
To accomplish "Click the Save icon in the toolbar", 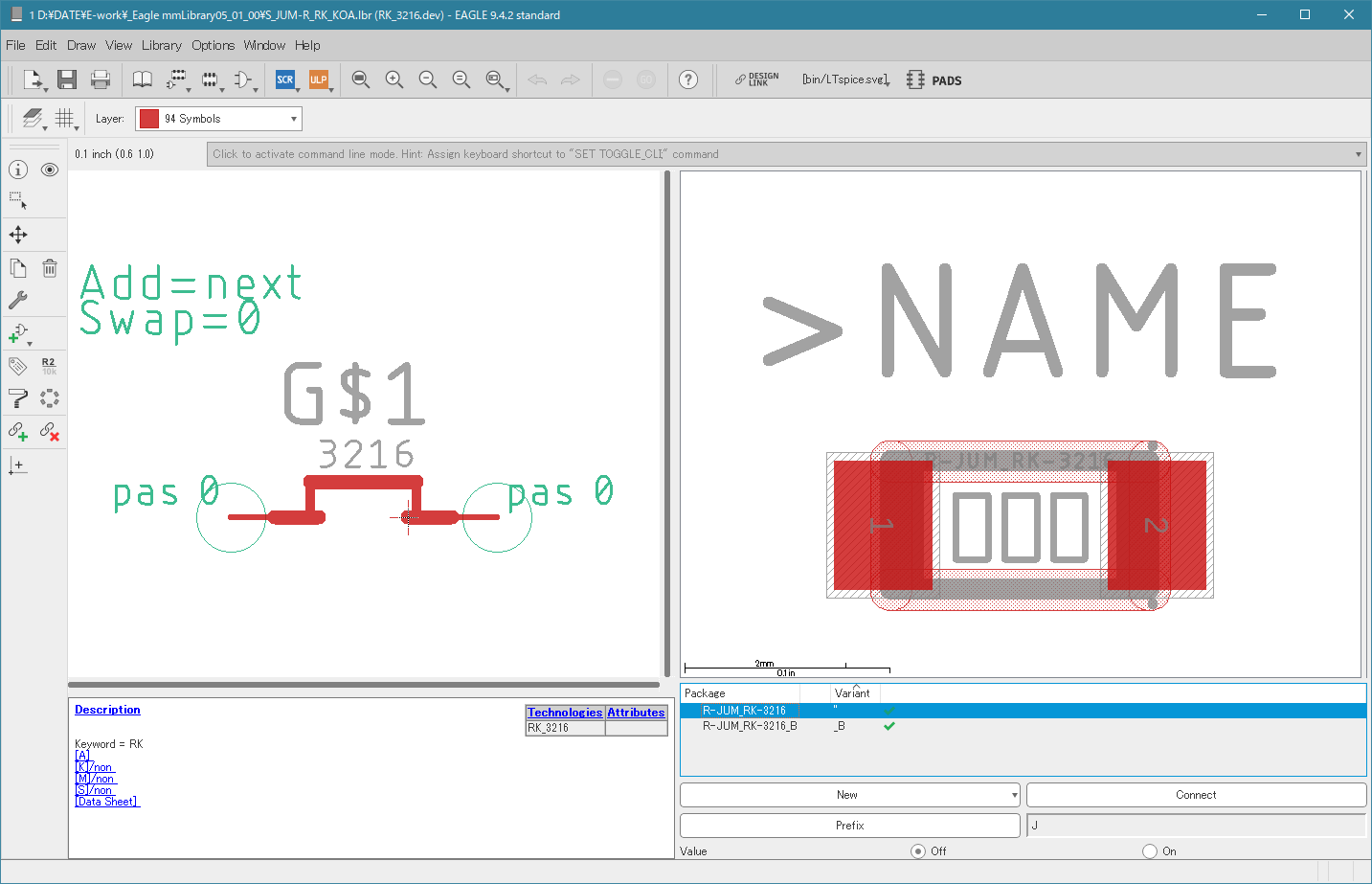I will click(x=66, y=79).
